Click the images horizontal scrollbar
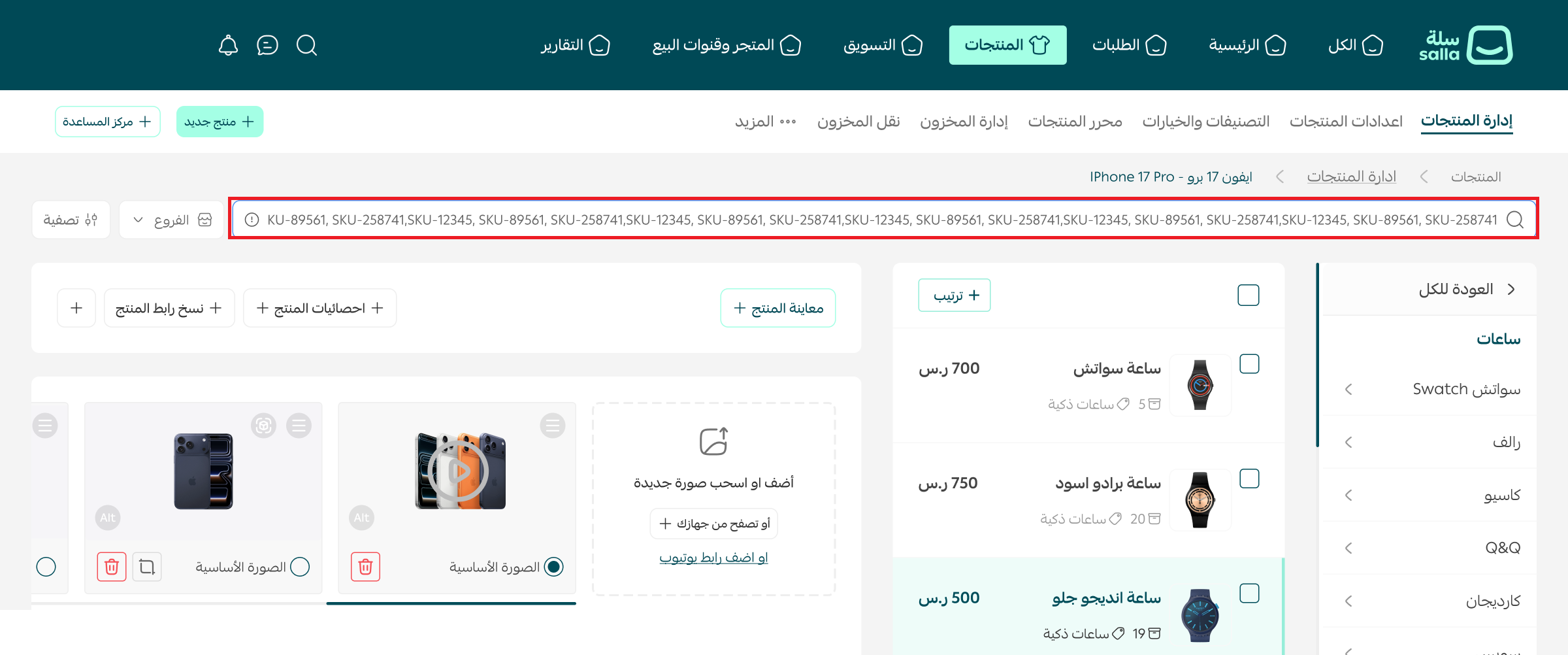 pos(451,603)
